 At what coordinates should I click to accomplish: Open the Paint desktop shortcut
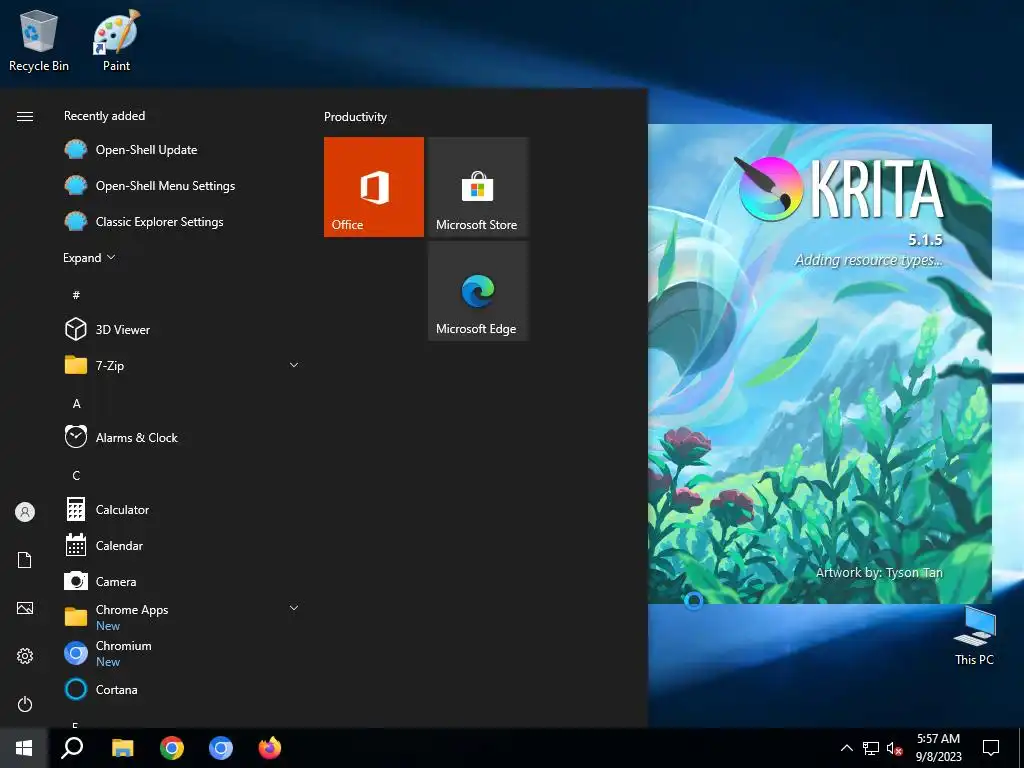116,41
